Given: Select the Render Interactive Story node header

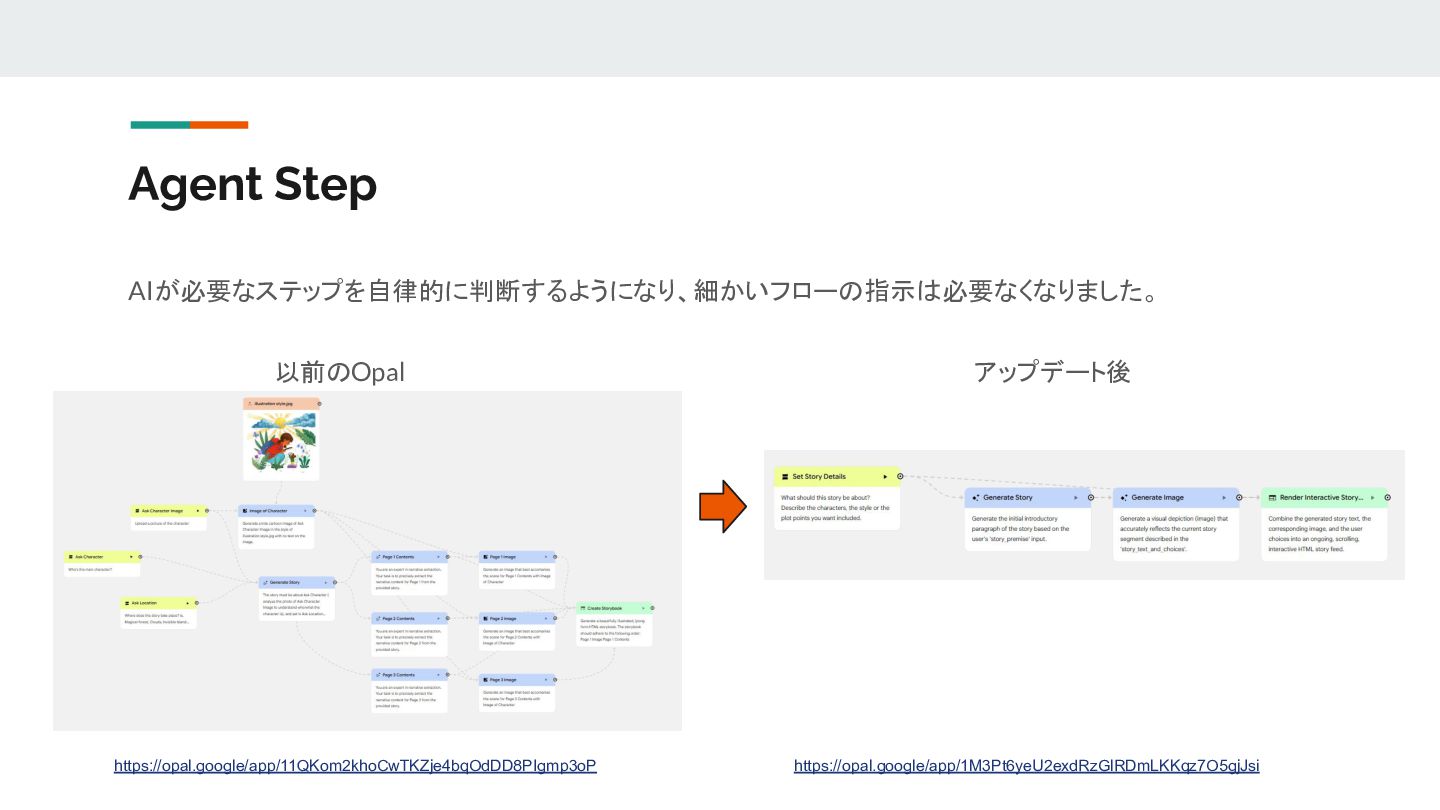Looking at the screenshot, I should (1324, 497).
